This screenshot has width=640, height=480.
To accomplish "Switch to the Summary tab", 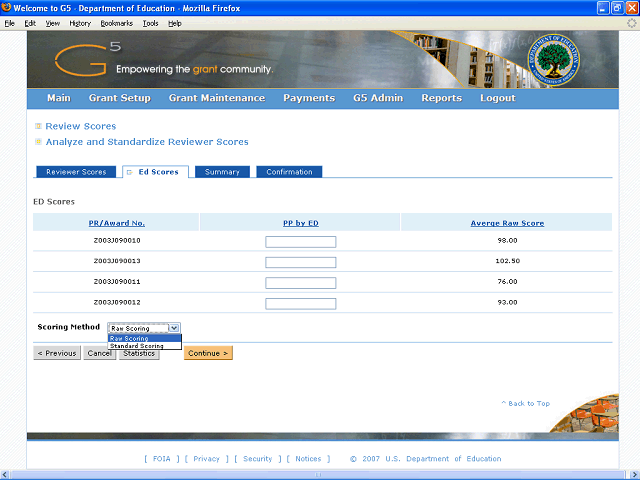I will click(222, 172).
